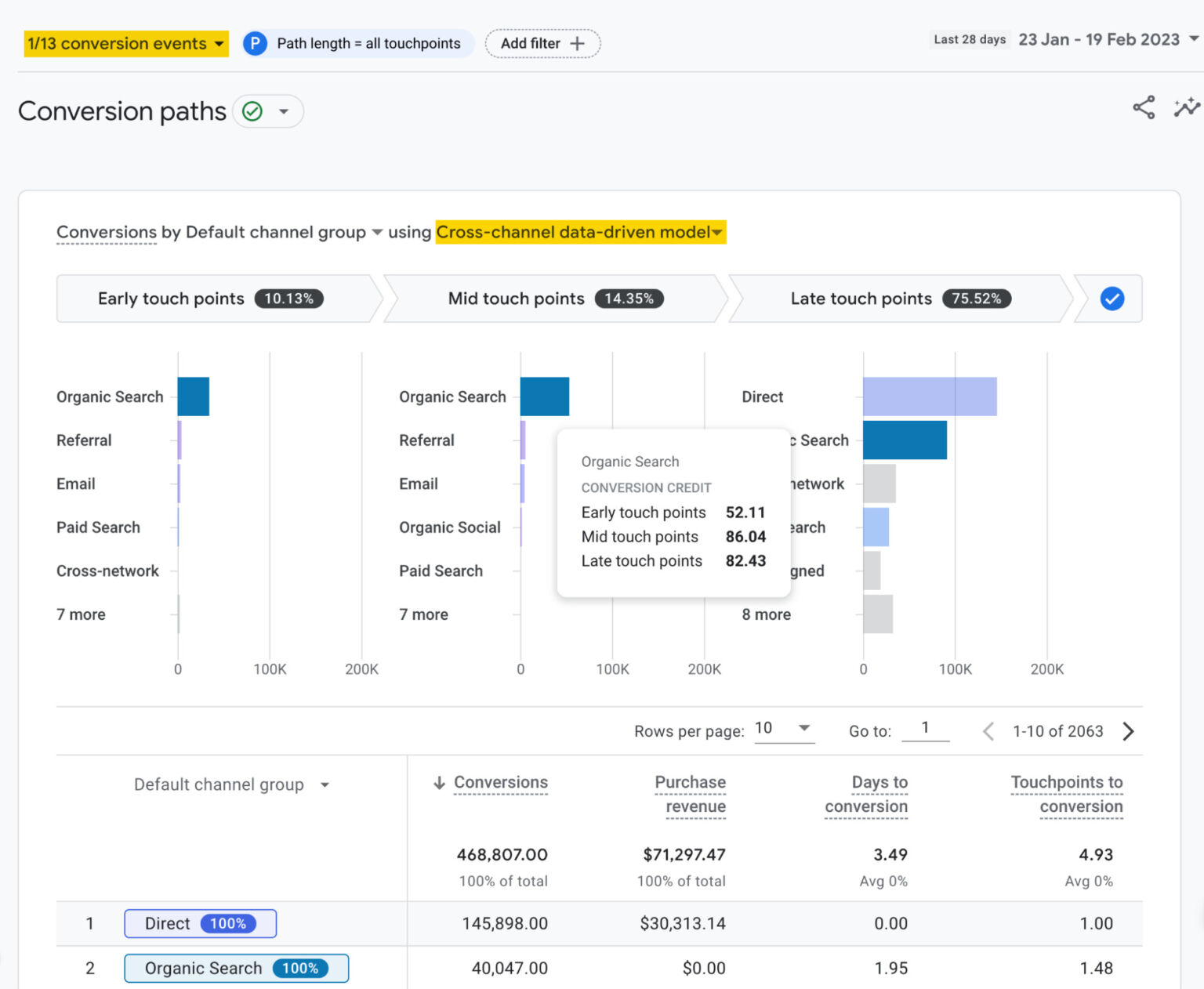This screenshot has height=989, width=1204.
Task: Click the Direct 100% channel chip
Action: 200,923
